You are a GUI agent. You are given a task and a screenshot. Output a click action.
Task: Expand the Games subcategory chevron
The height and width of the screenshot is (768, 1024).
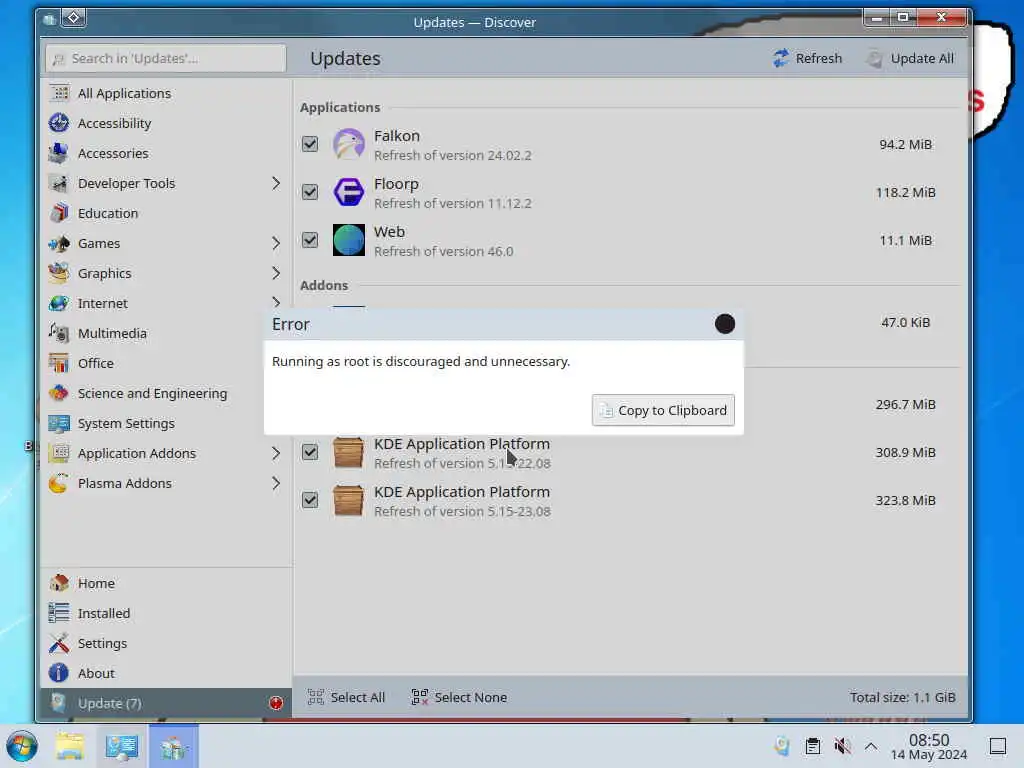coord(276,244)
